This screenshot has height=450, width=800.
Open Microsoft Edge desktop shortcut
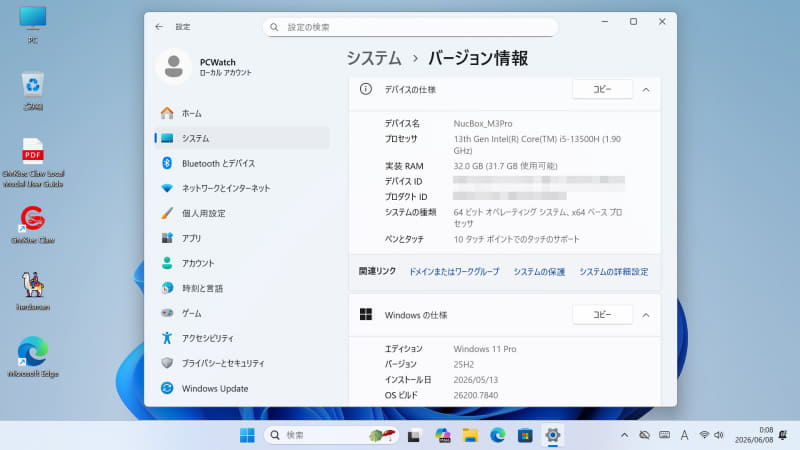tap(33, 357)
